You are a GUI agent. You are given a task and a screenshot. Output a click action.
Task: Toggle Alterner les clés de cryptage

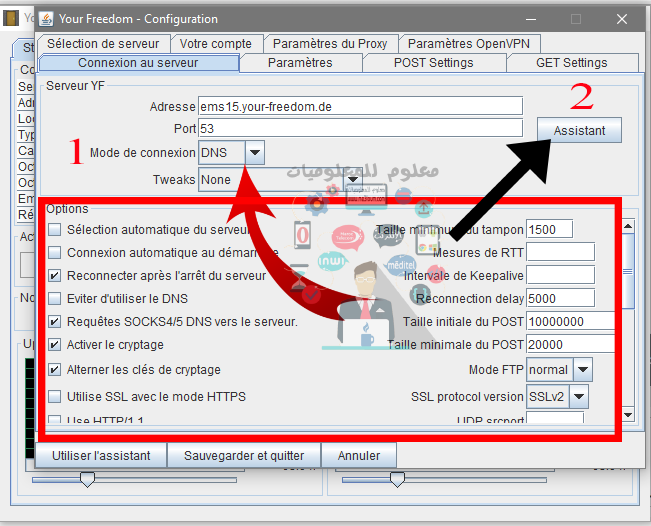[x=54, y=369]
